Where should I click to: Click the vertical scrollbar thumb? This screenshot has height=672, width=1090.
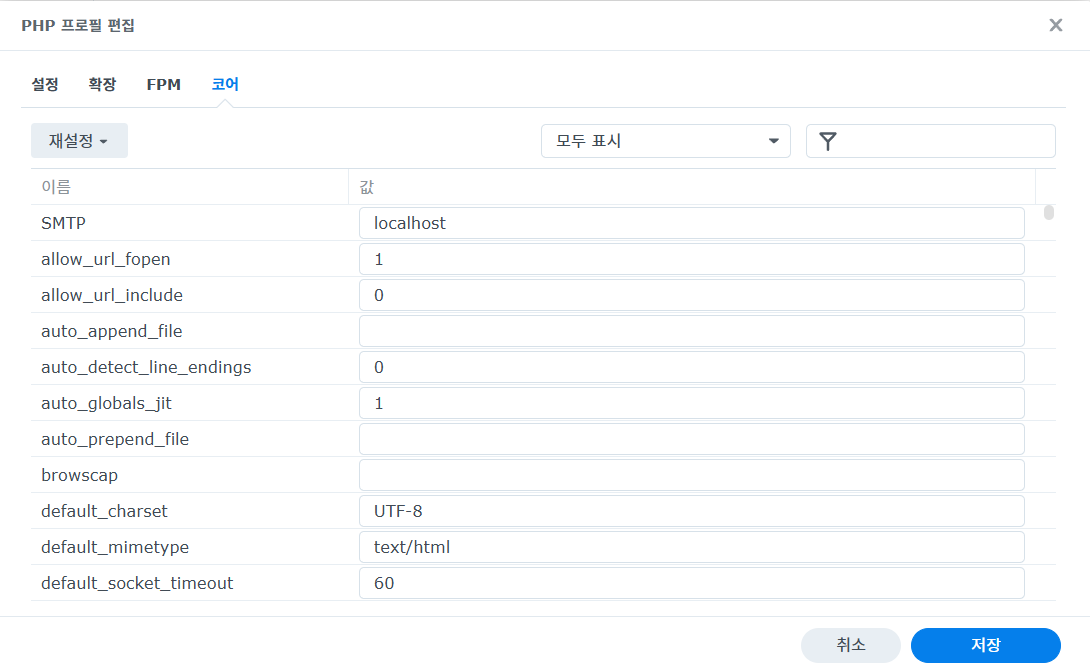[x=1048, y=212]
